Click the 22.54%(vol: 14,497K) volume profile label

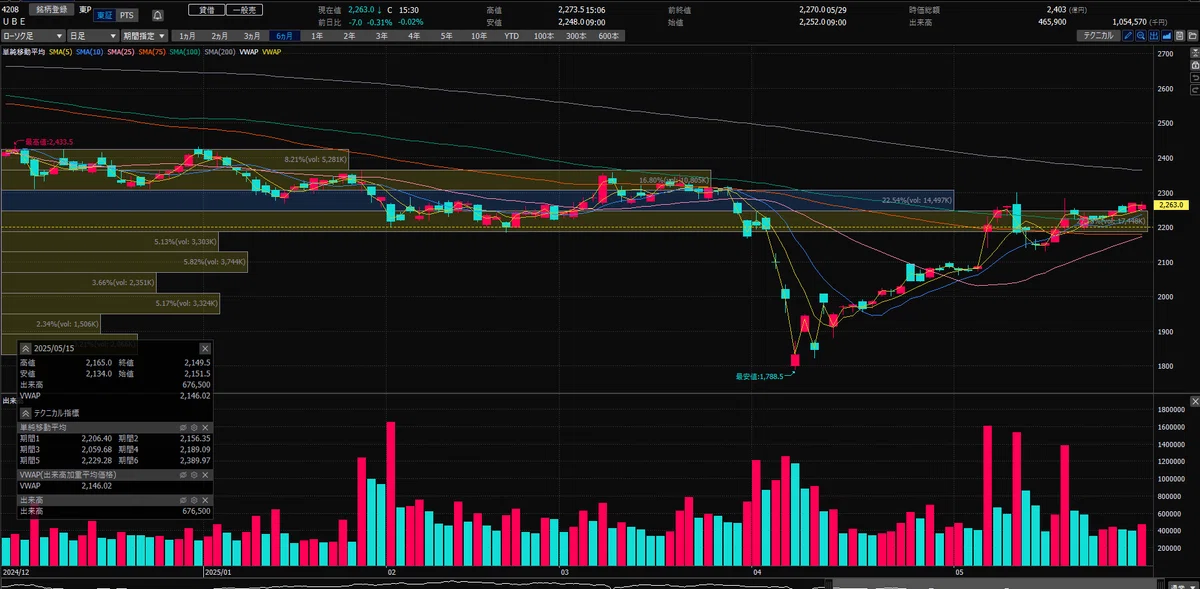pyautogui.click(x=916, y=200)
